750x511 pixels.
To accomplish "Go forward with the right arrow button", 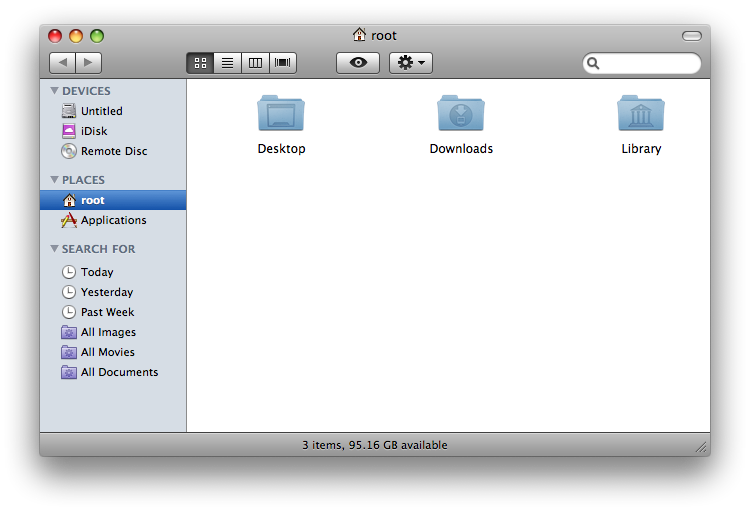I will [x=88, y=63].
